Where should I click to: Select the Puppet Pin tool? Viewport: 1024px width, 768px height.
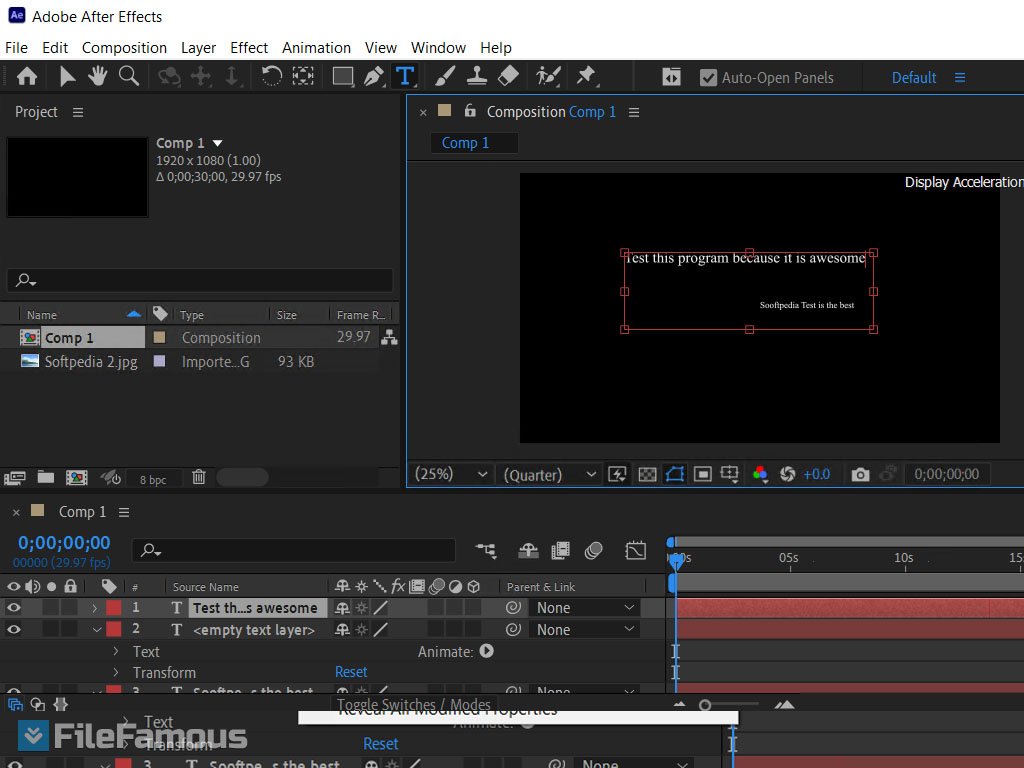click(586, 76)
